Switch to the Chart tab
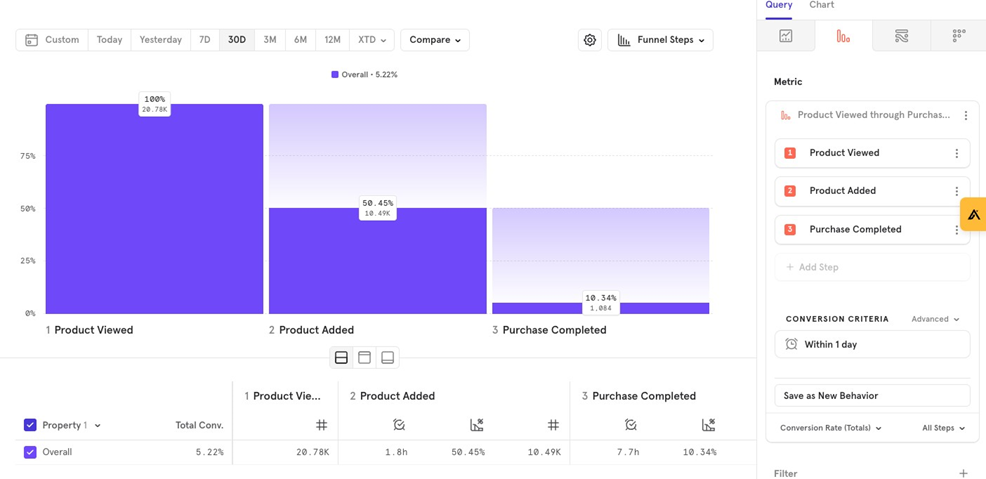 click(821, 6)
